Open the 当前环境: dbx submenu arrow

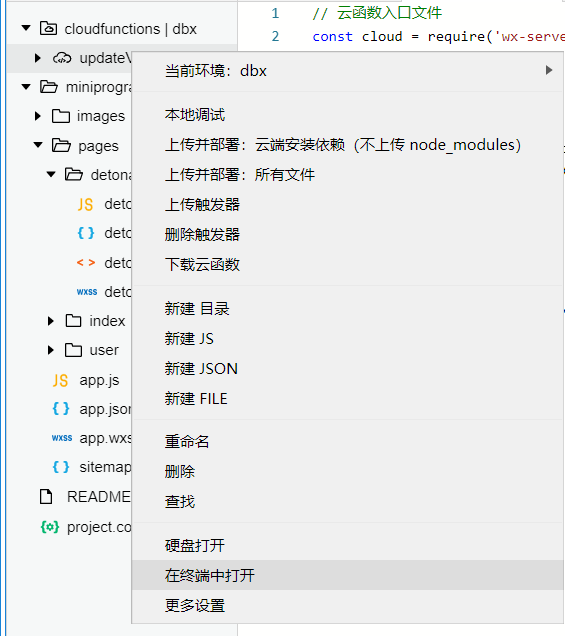coord(549,70)
